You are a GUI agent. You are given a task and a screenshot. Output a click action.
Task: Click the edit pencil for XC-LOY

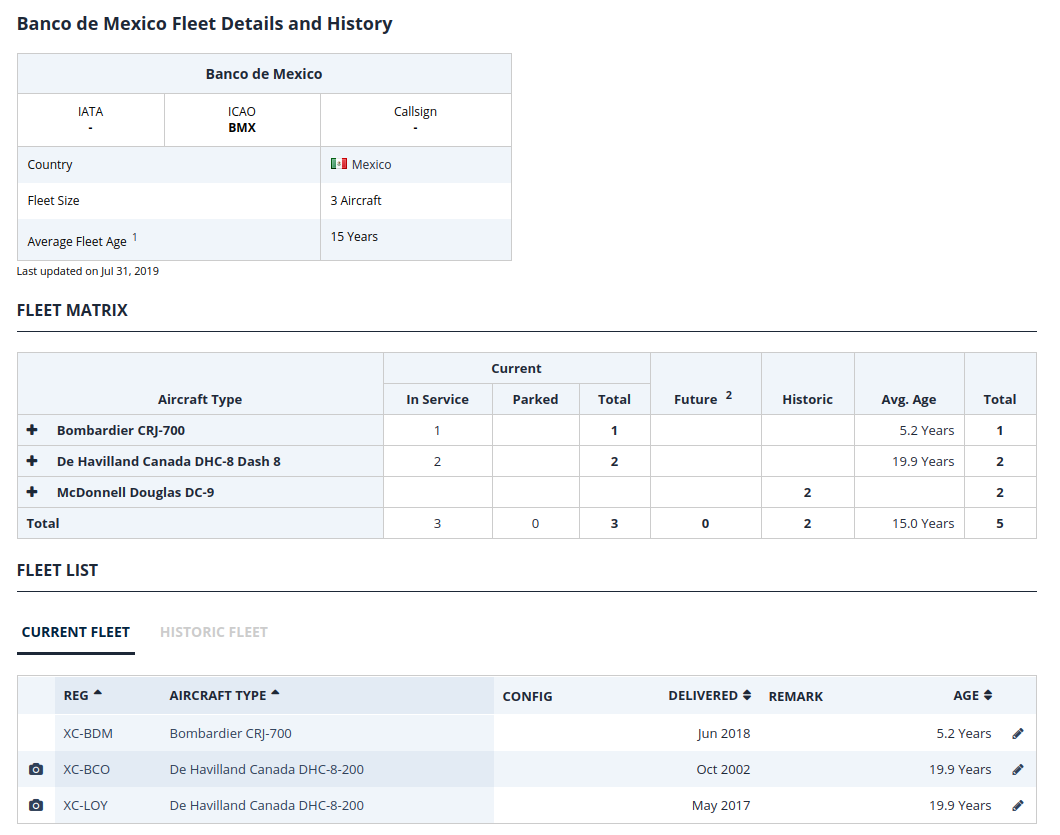click(1017, 805)
